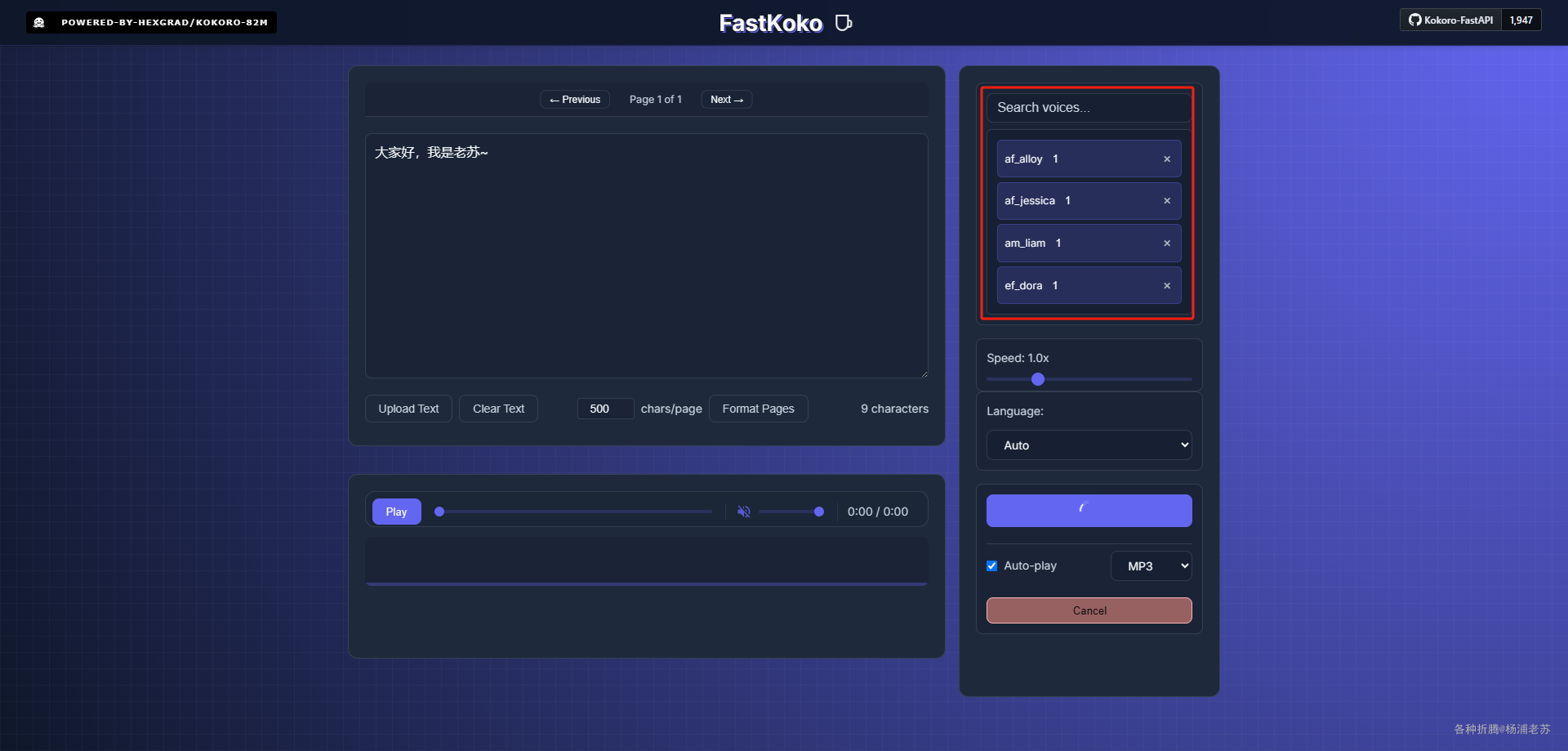Select the af_alloy voice weight value
This screenshot has height=751, width=1568.
(x=1056, y=159)
